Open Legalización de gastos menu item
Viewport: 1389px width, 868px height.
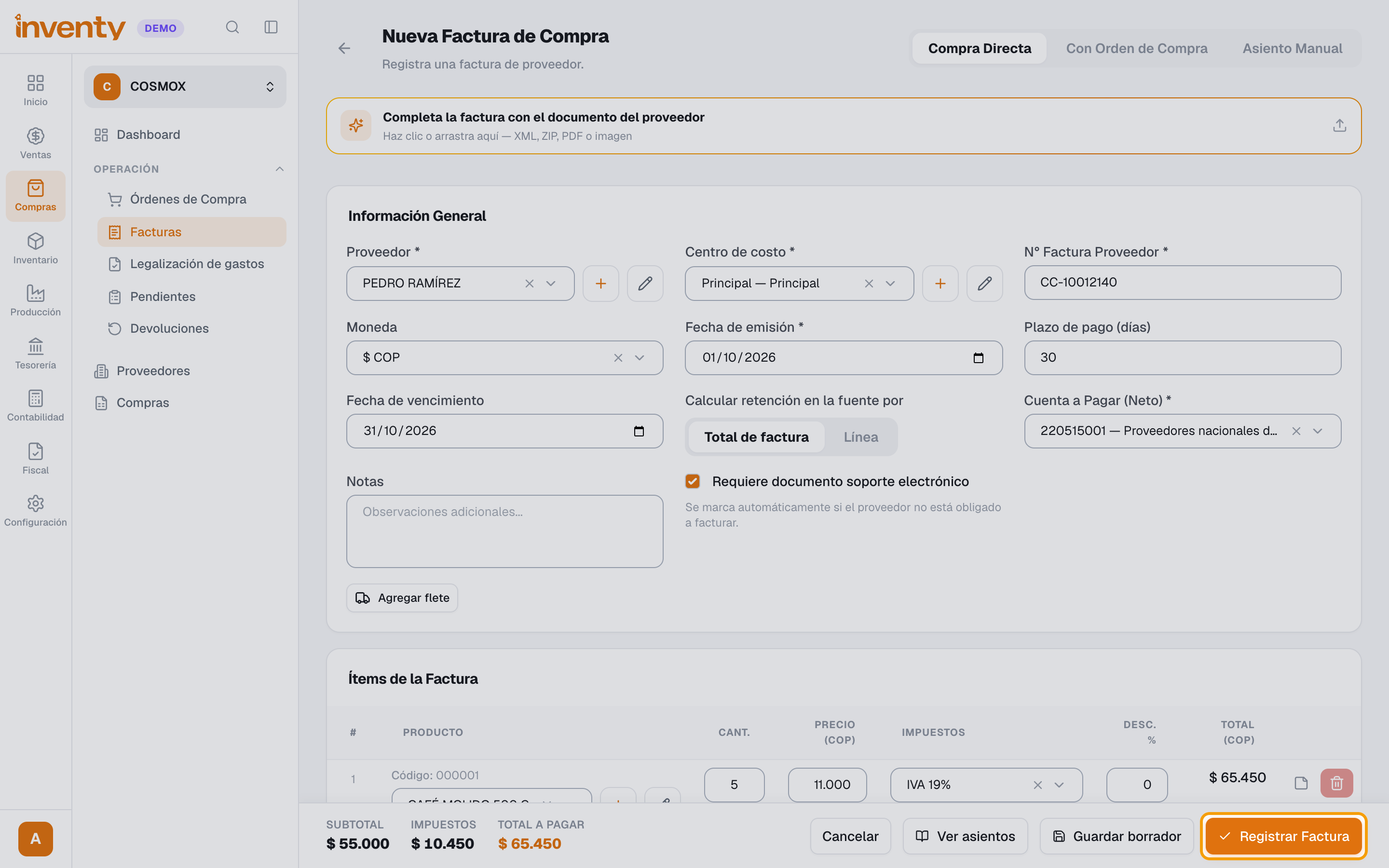[x=191, y=264]
